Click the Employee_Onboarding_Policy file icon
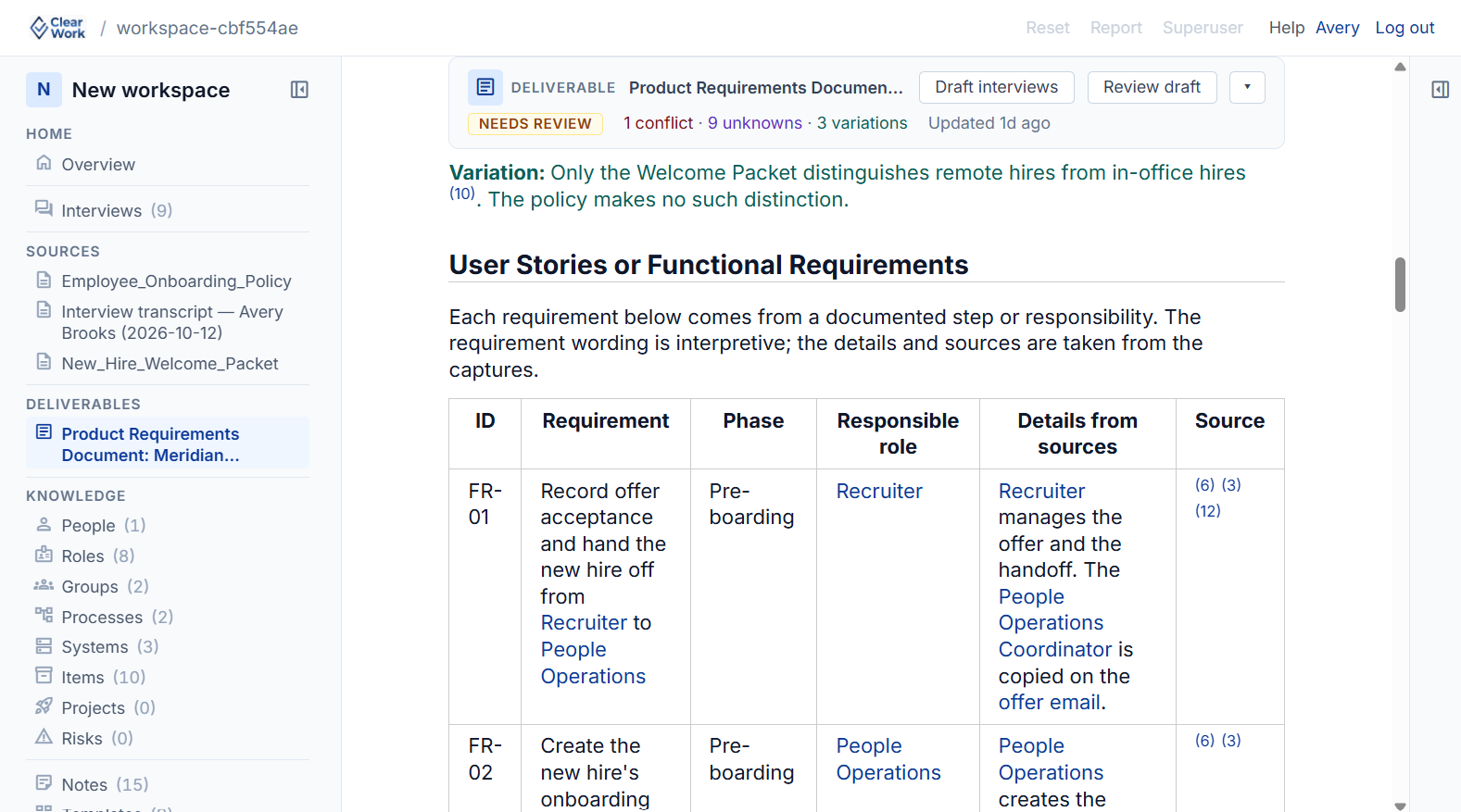The width and height of the screenshot is (1461, 812). (x=44, y=280)
